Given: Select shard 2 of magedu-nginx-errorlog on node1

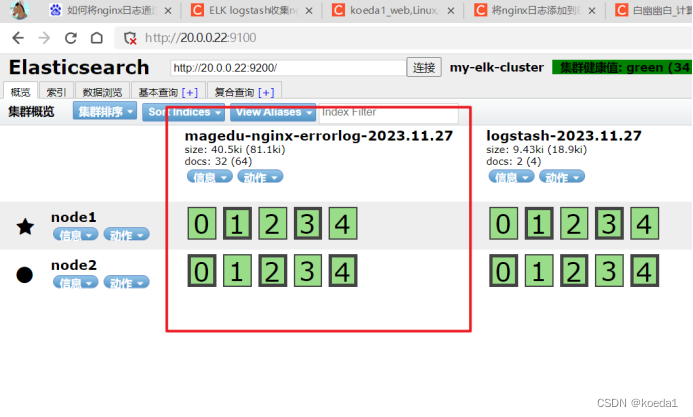Looking at the screenshot, I should click(x=272, y=224).
